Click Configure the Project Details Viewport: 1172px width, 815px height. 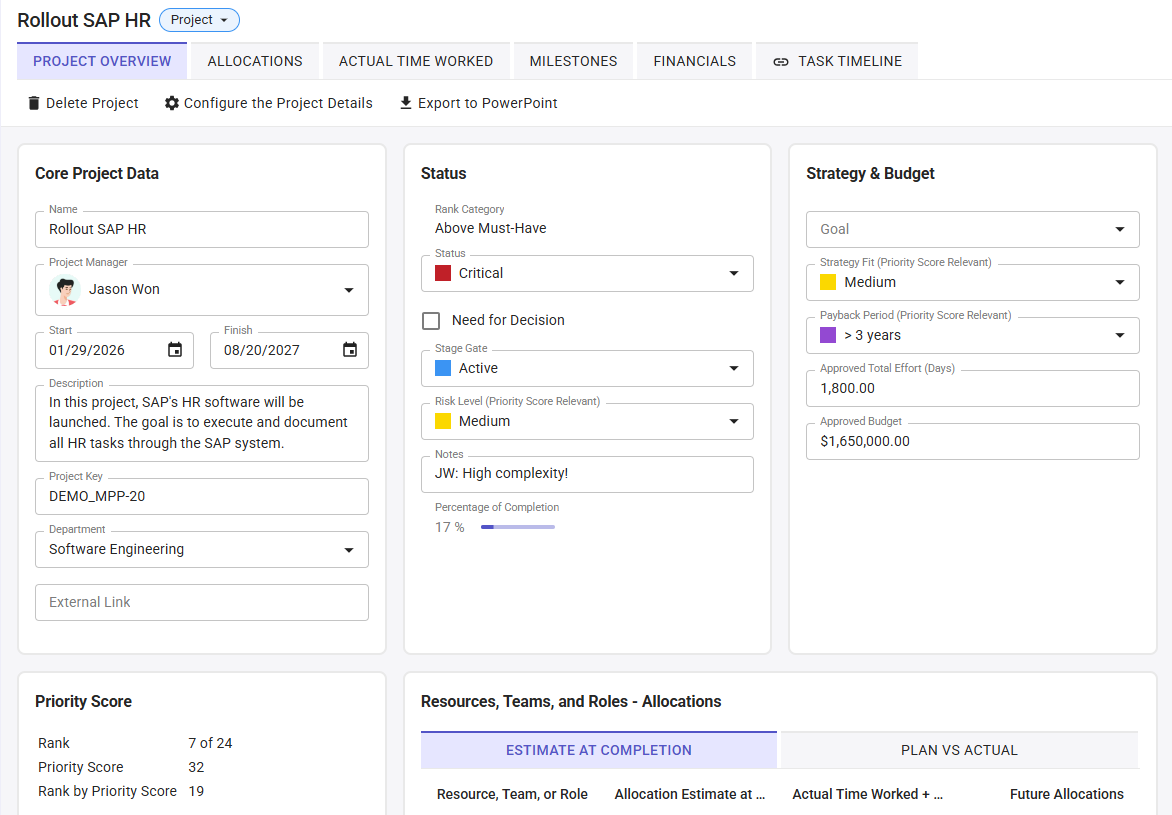click(269, 103)
